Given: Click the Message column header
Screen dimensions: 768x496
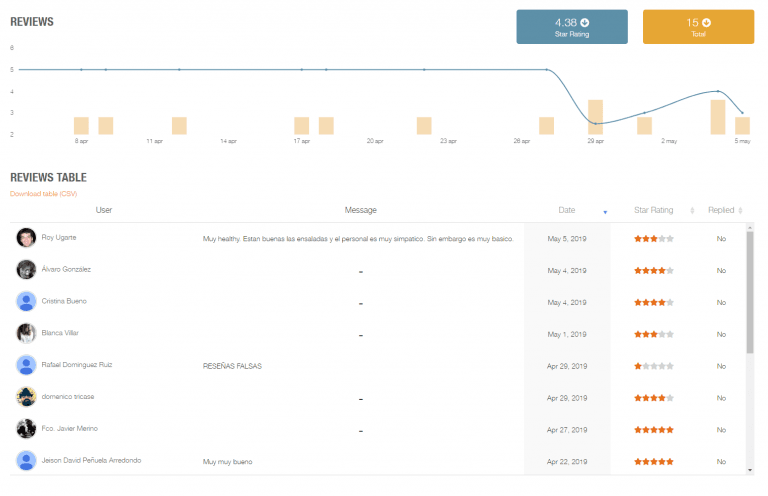Looking at the screenshot, I should pos(360,210).
